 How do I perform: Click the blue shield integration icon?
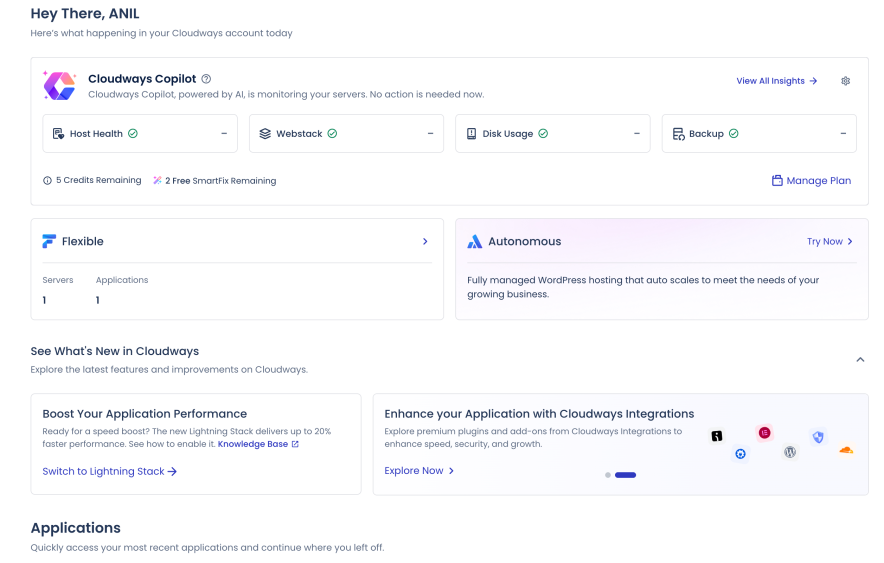pos(818,437)
